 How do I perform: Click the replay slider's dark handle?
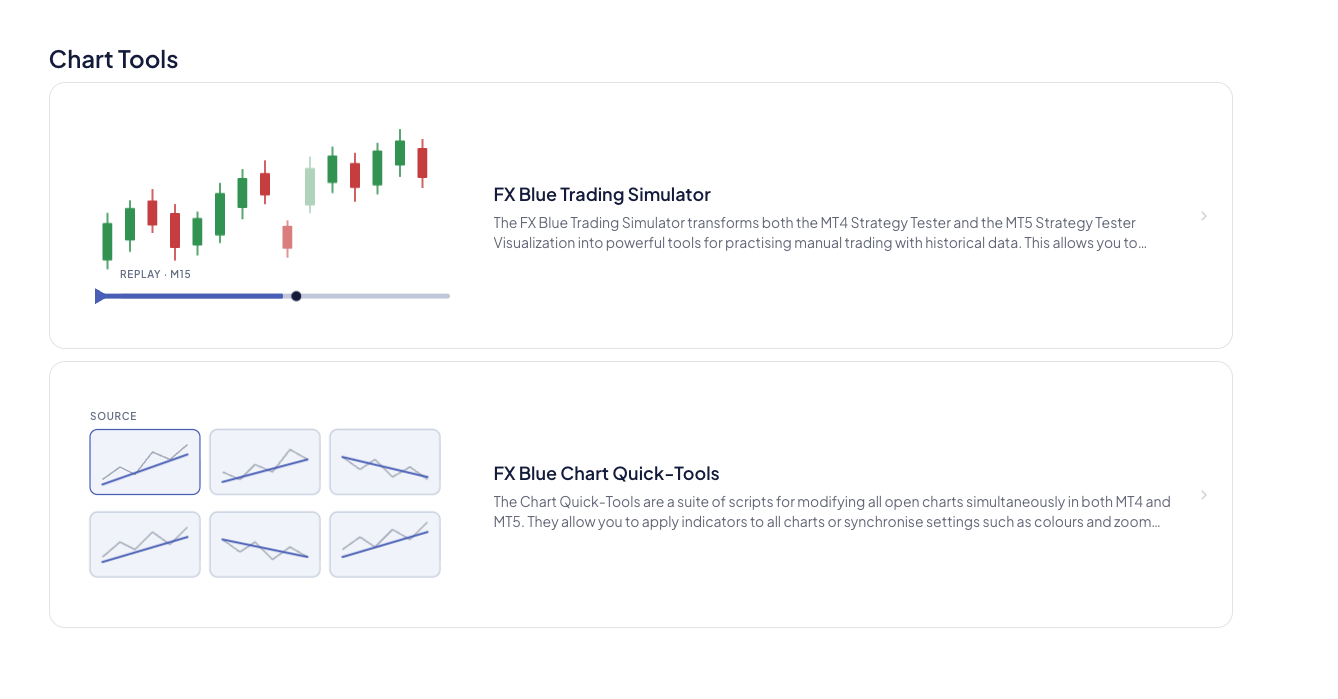click(x=296, y=296)
